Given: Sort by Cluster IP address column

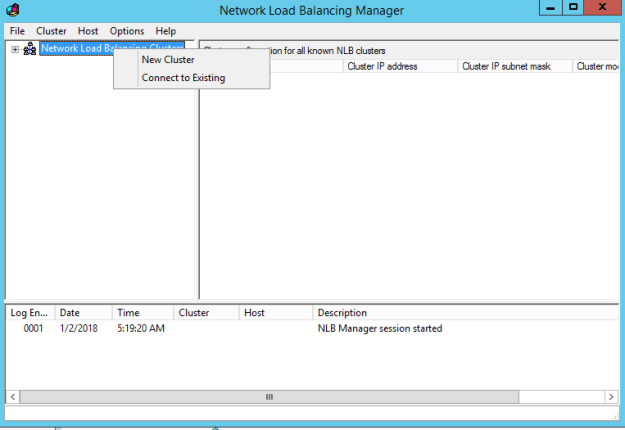Looking at the screenshot, I should (400, 66).
